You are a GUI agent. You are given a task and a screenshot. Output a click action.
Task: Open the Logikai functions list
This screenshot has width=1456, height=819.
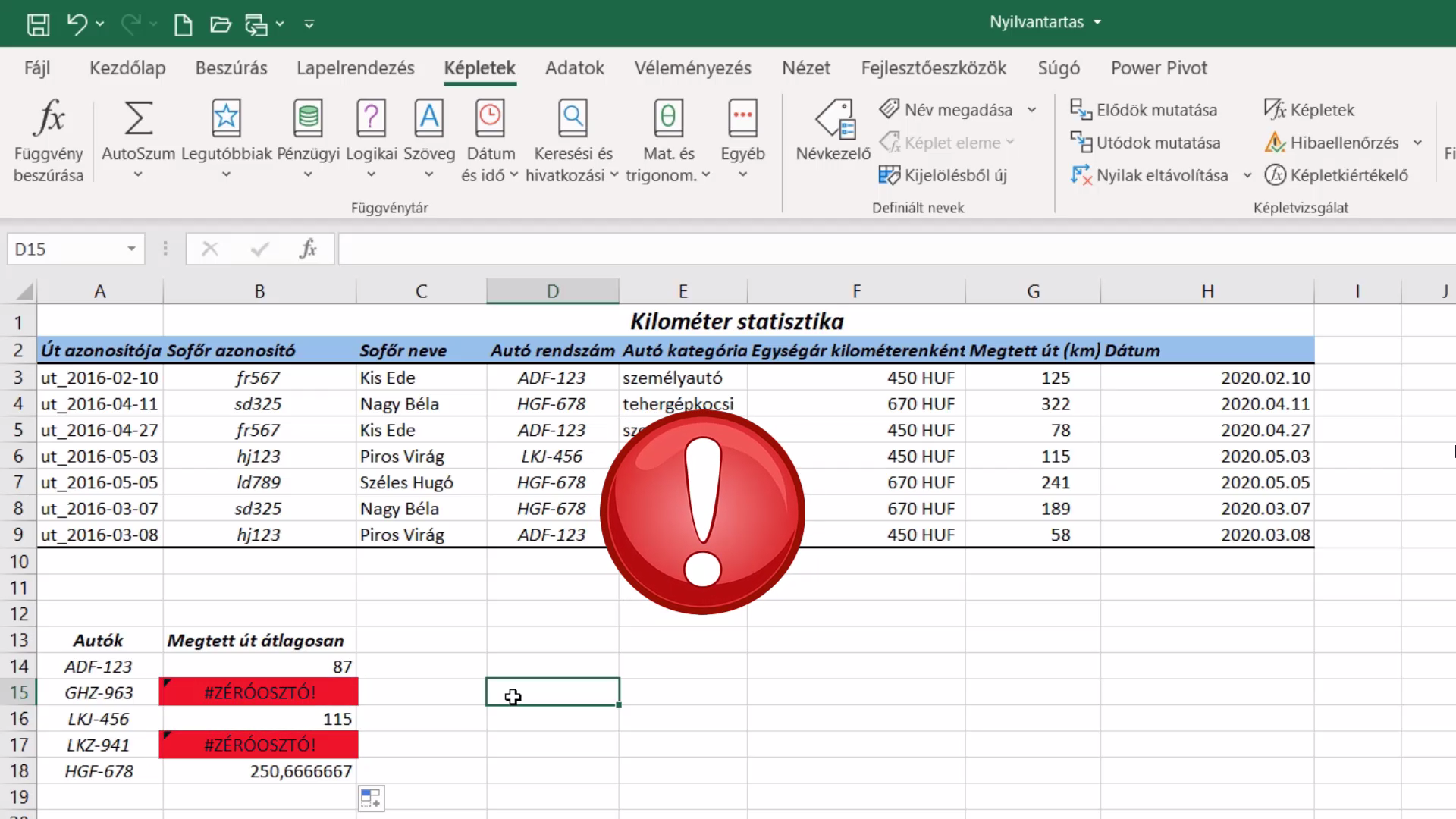point(371,140)
